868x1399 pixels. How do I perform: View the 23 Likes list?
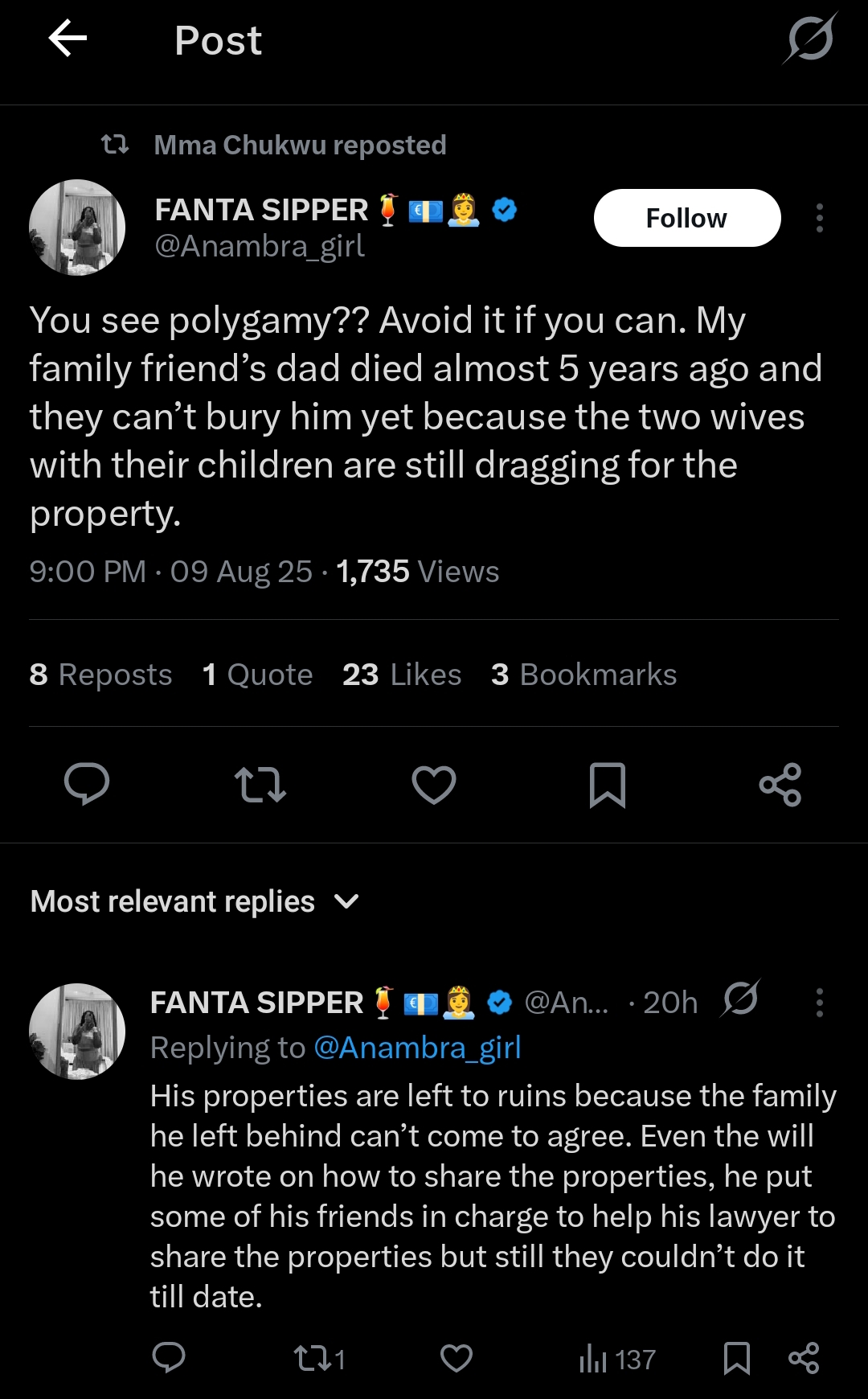click(x=402, y=675)
